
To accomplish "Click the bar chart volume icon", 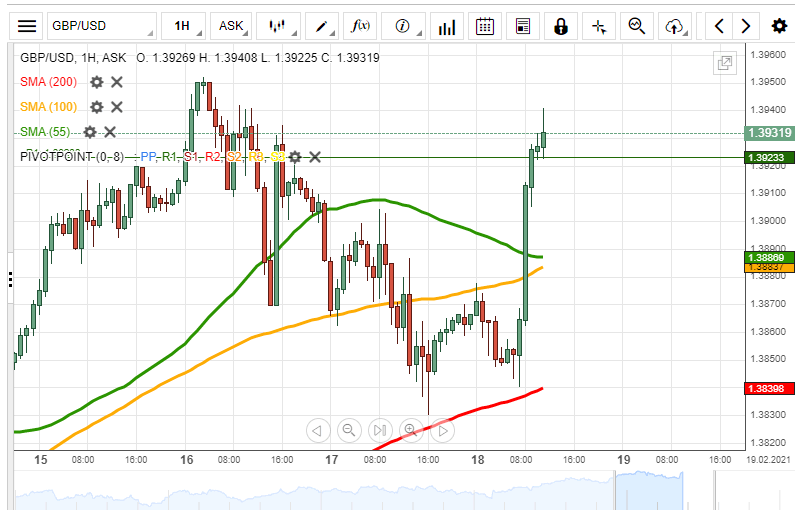I will [446, 26].
